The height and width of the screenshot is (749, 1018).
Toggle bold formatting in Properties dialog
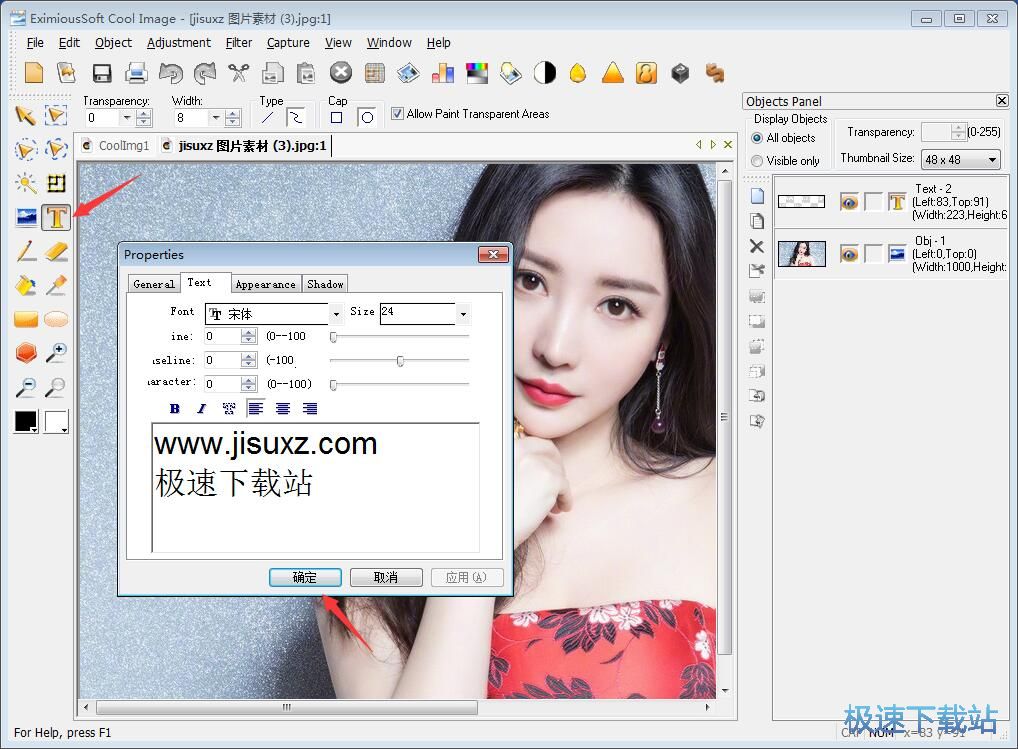coord(175,408)
